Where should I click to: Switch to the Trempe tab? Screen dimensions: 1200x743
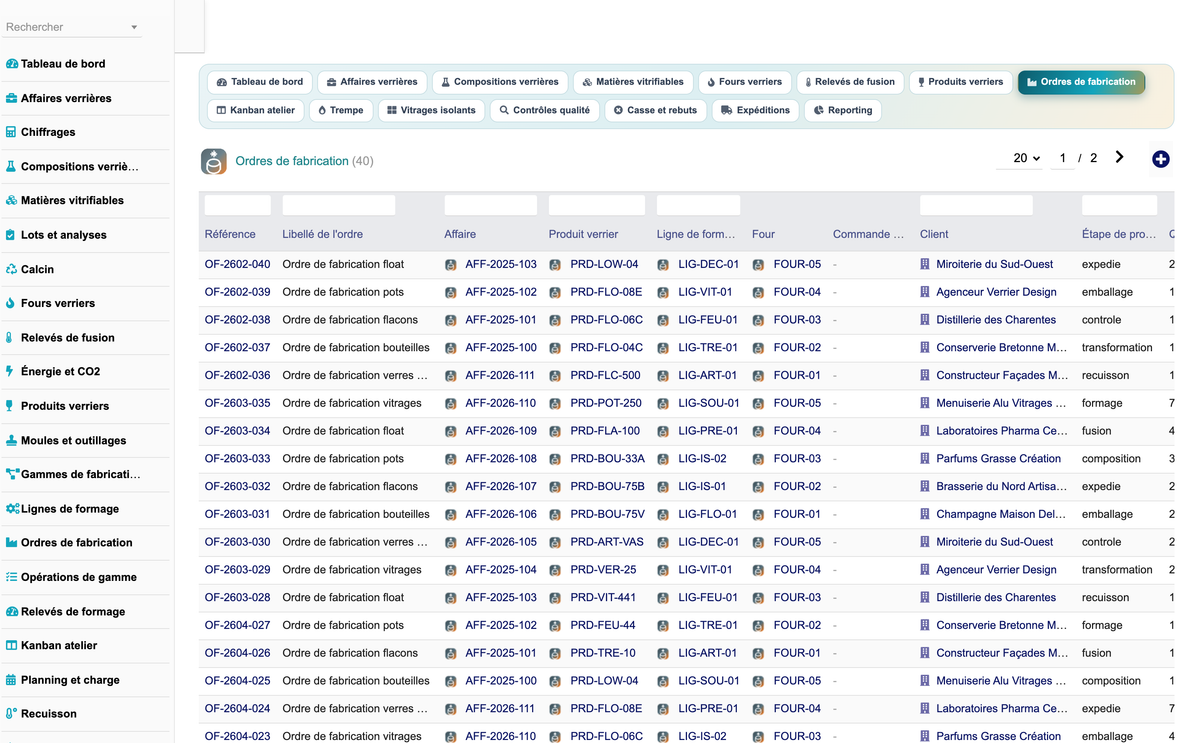pyautogui.click(x=341, y=110)
